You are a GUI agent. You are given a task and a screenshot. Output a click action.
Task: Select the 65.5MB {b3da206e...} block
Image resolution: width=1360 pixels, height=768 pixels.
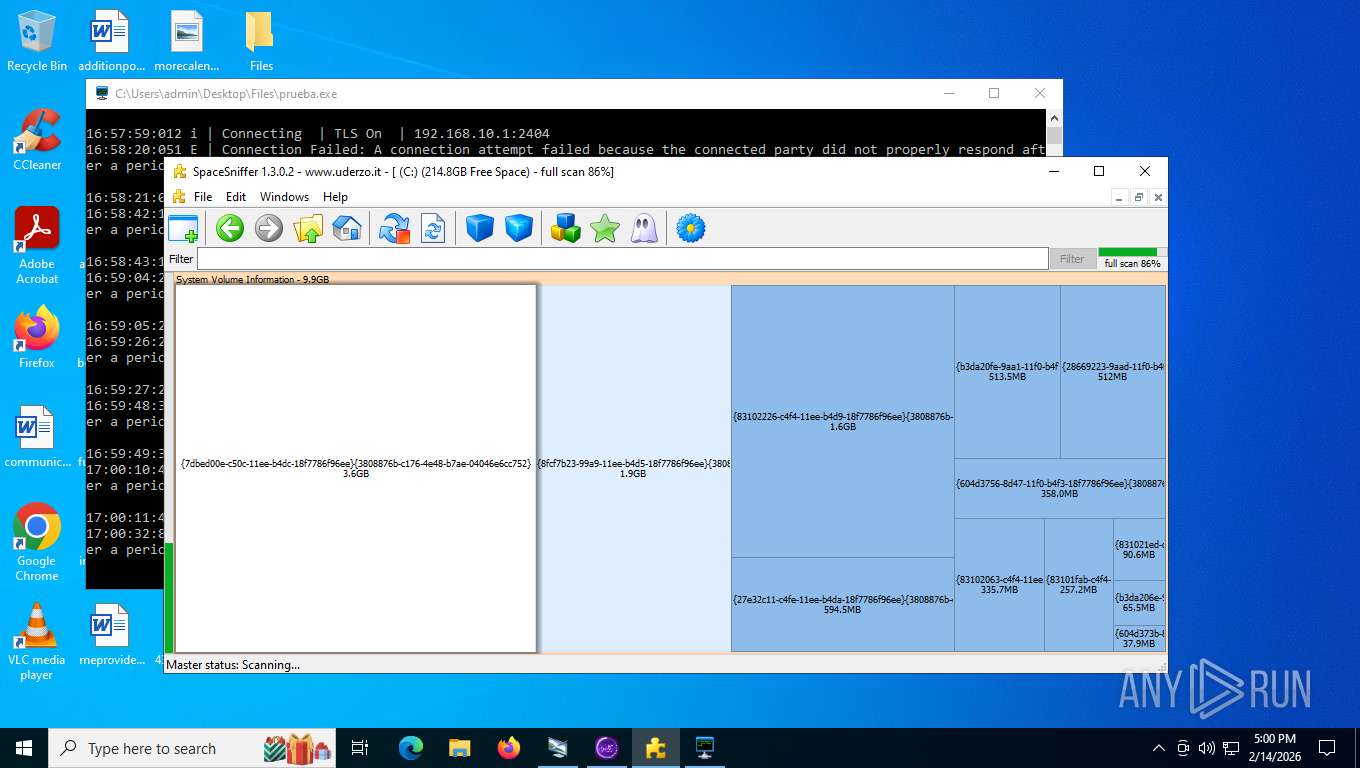point(1139,603)
